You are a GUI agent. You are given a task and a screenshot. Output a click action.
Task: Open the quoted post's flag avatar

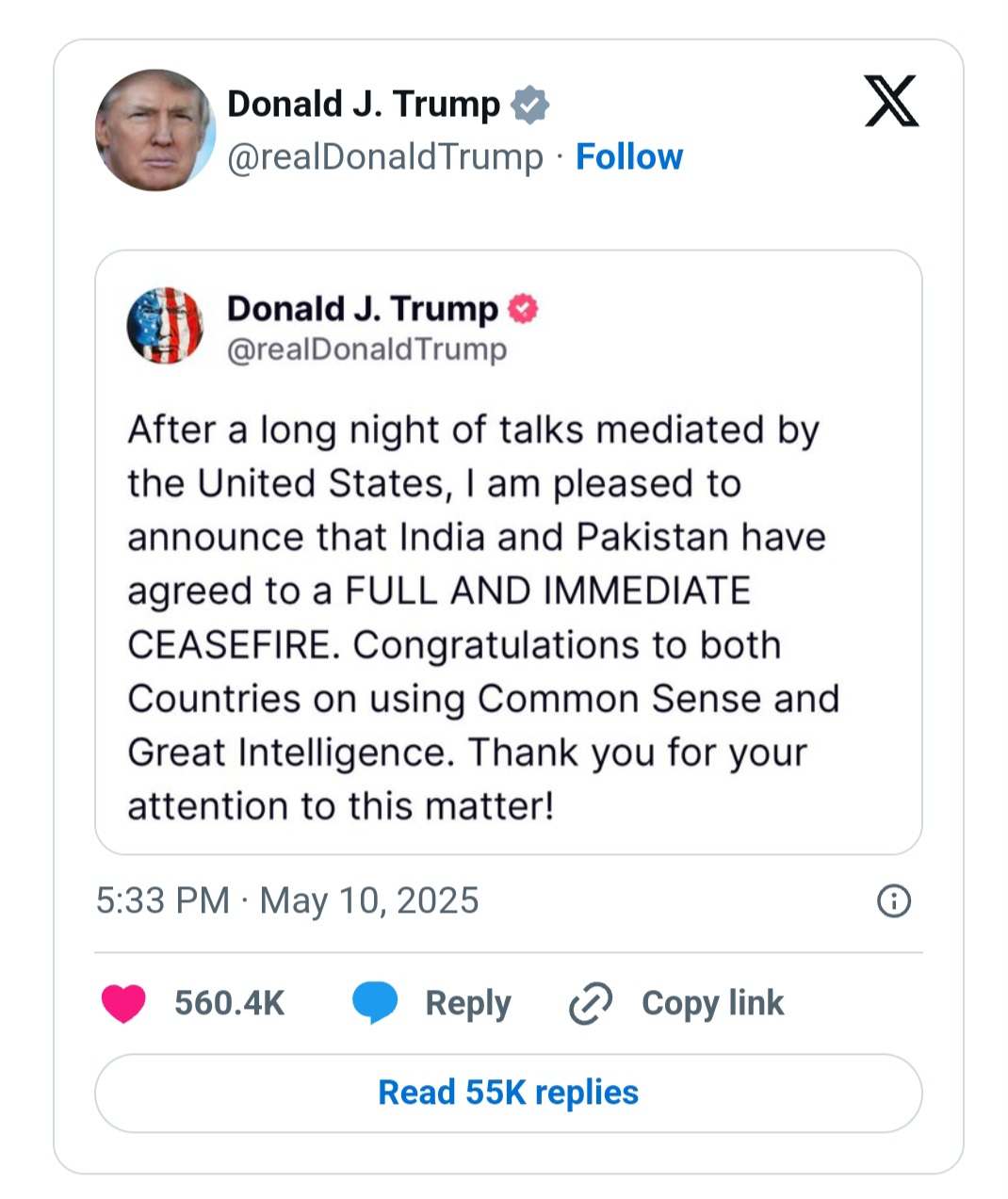(166, 326)
